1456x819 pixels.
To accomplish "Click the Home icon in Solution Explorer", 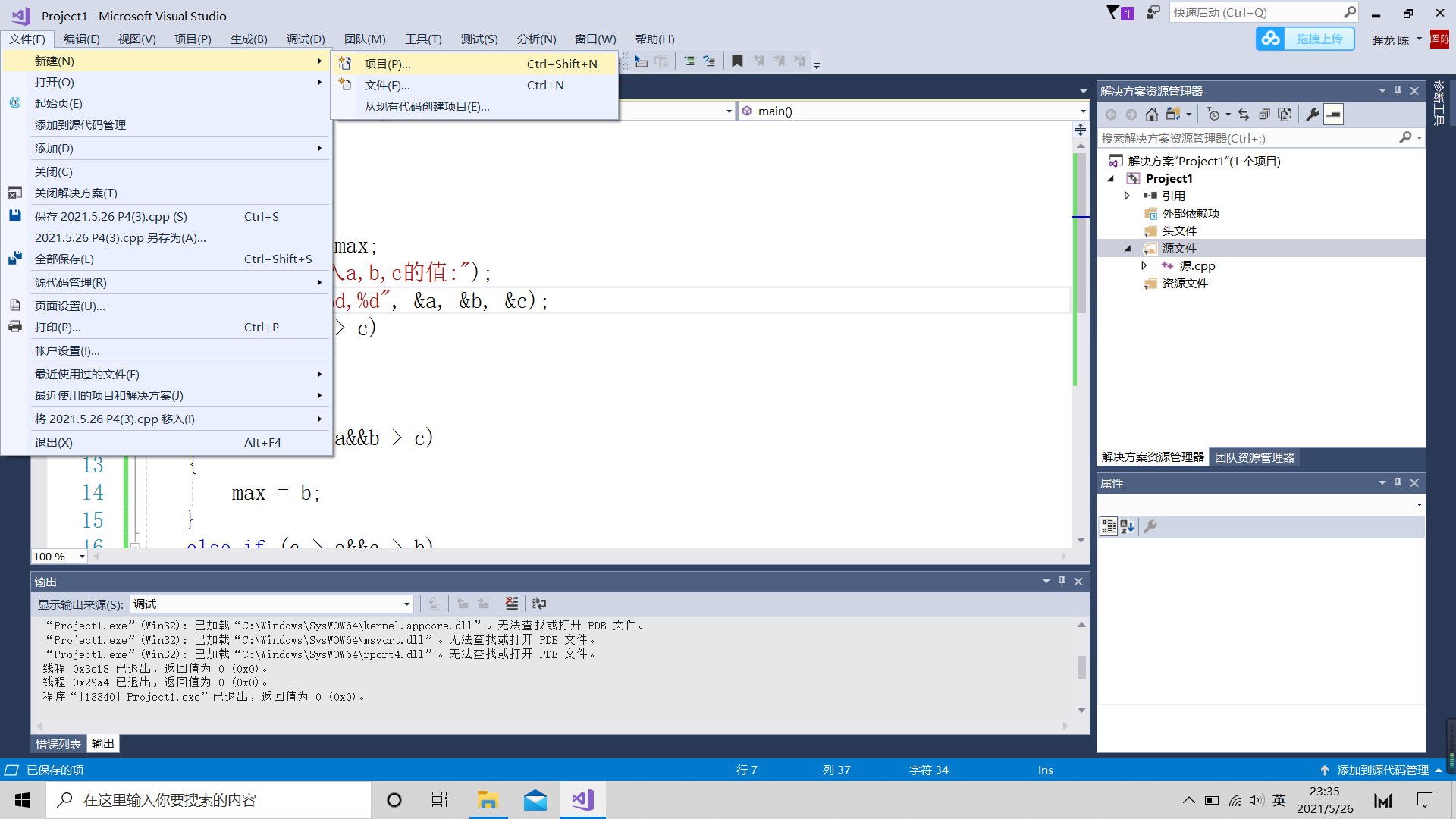I will point(1151,115).
